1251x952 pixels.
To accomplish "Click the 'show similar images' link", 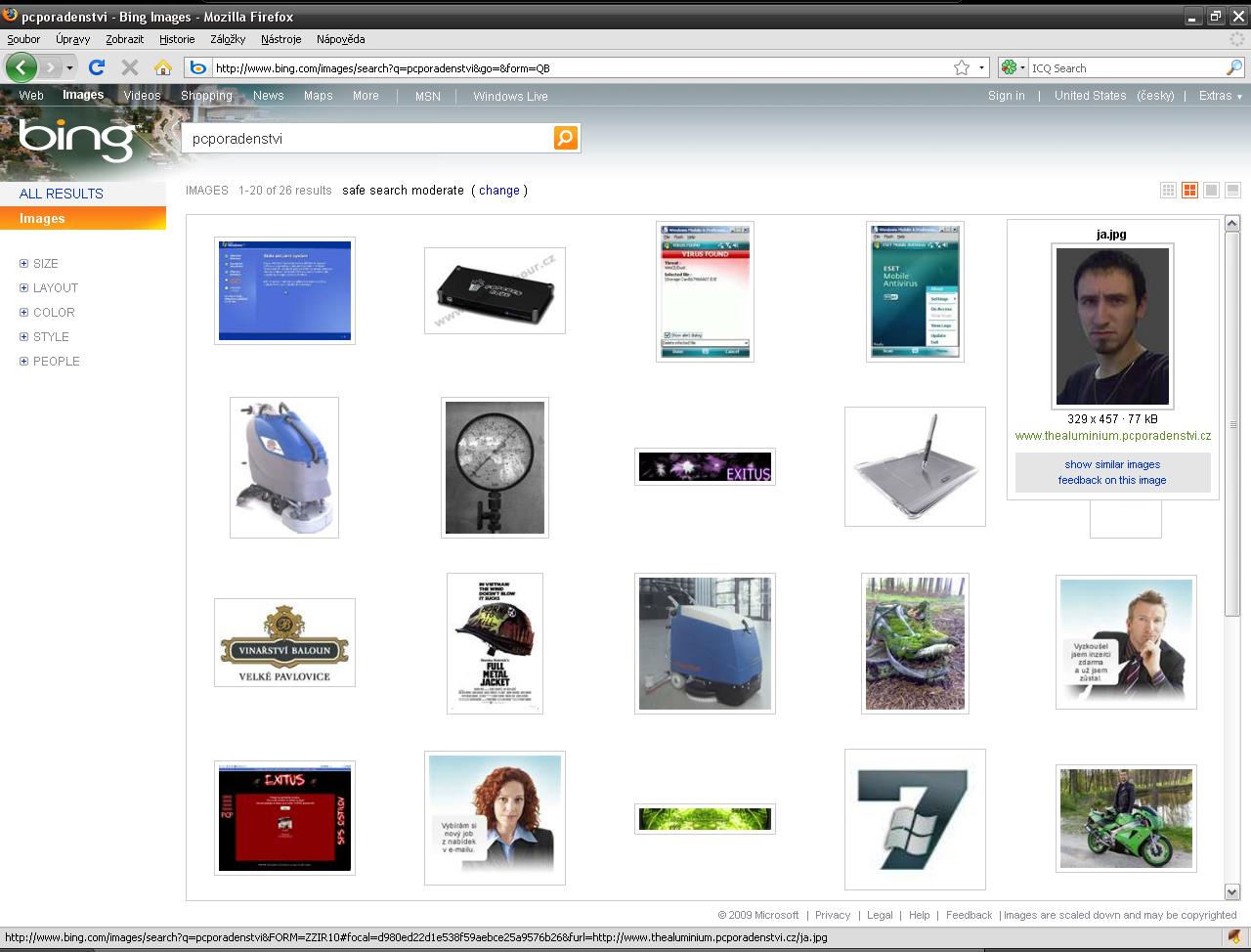I will [1112, 464].
